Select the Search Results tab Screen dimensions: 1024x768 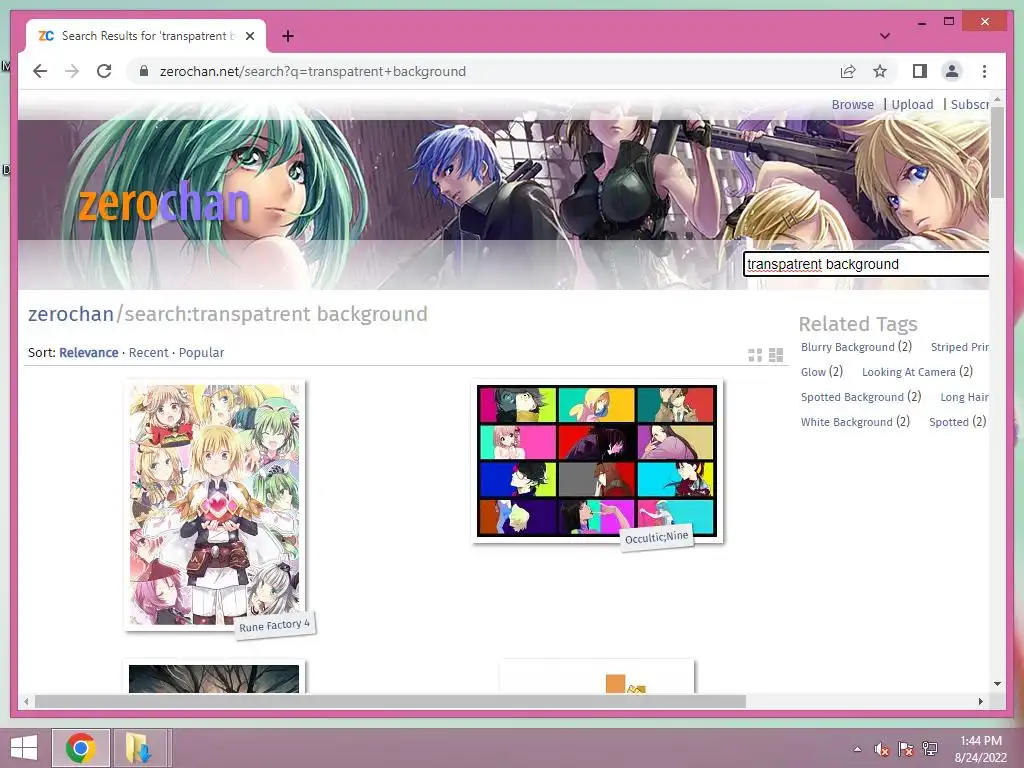pos(146,36)
